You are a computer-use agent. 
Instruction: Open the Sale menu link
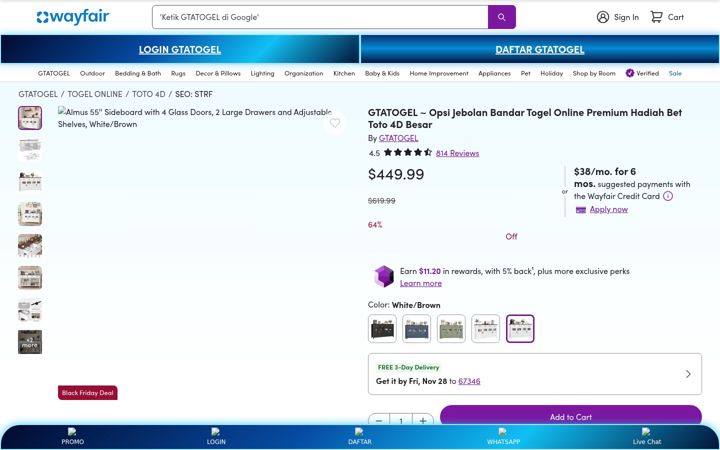[675, 73]
